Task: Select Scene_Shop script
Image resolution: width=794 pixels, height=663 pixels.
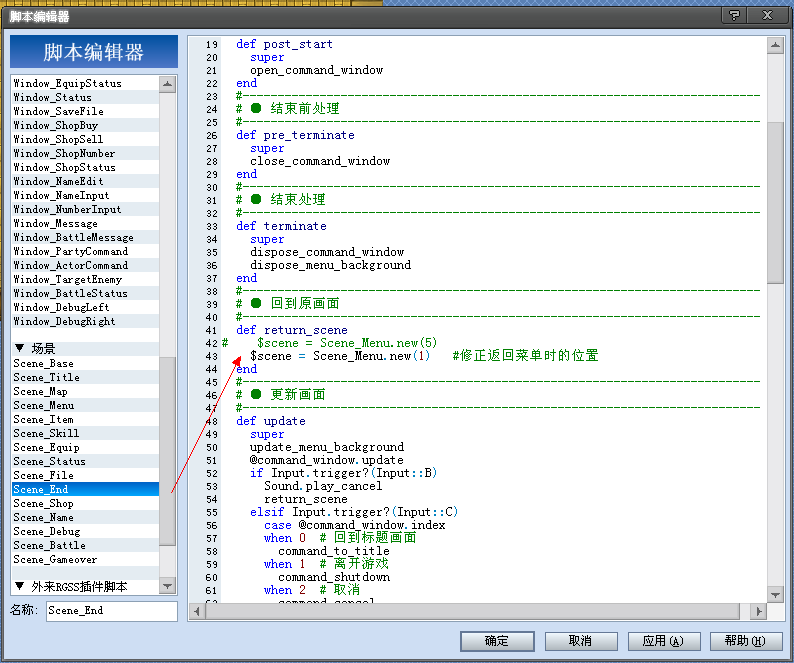Action: coord(85,503)
